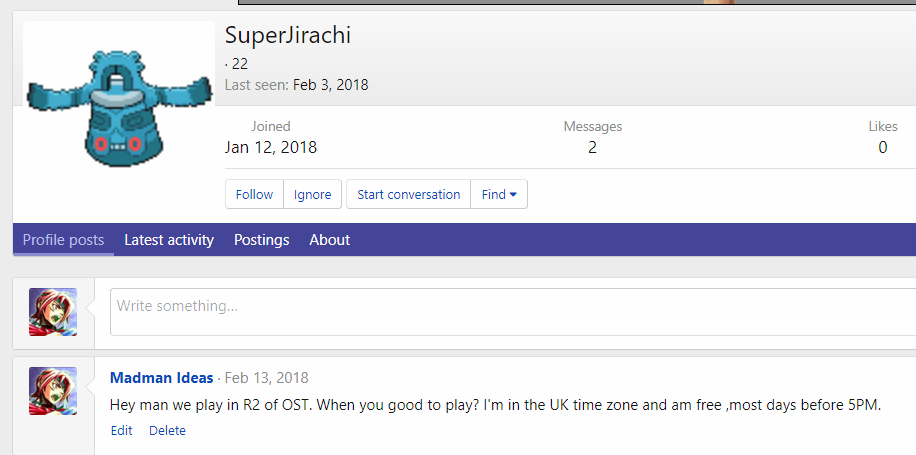Click the SuperJirachi username heading

(287, 35)
